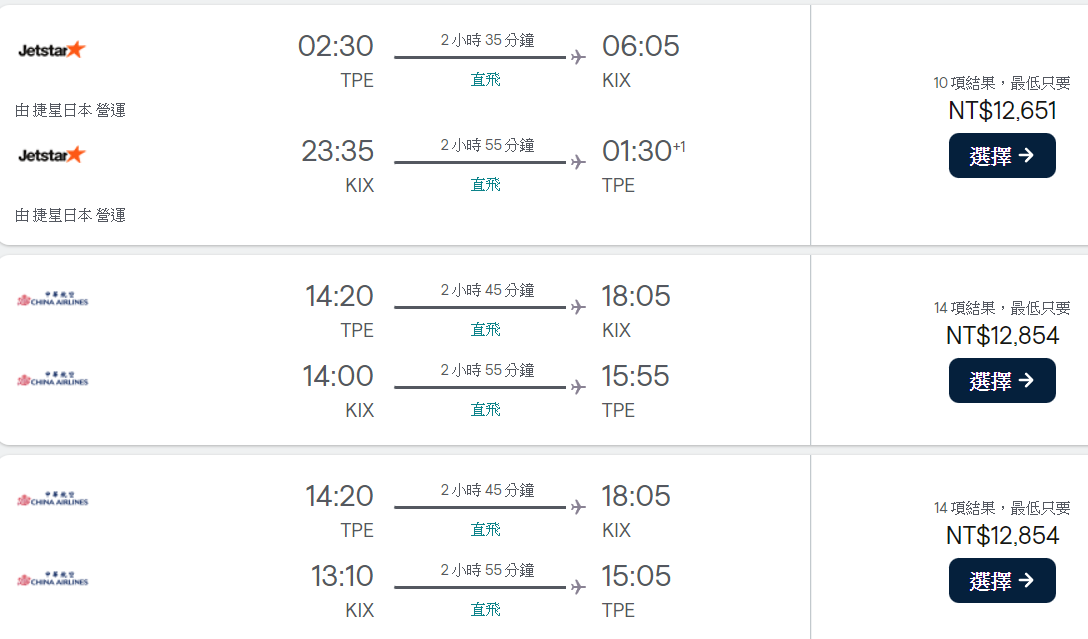Click airplane icon on the 02:30–06:05 flight
The width and height of the screenshot is (1088, 639).
pyautogui.click(x=578, y=57)
